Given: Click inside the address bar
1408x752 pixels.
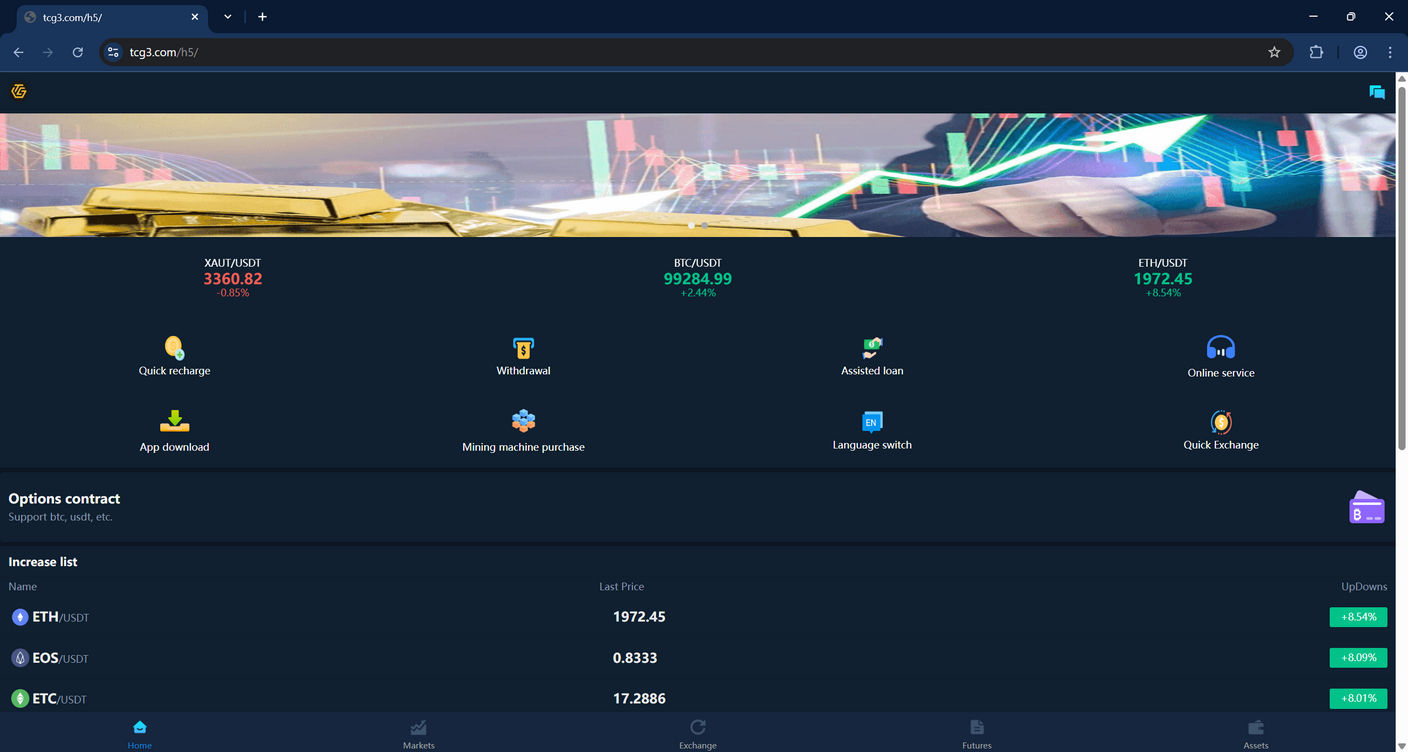Looking at the screenshot, I should [x=600, y=51].
